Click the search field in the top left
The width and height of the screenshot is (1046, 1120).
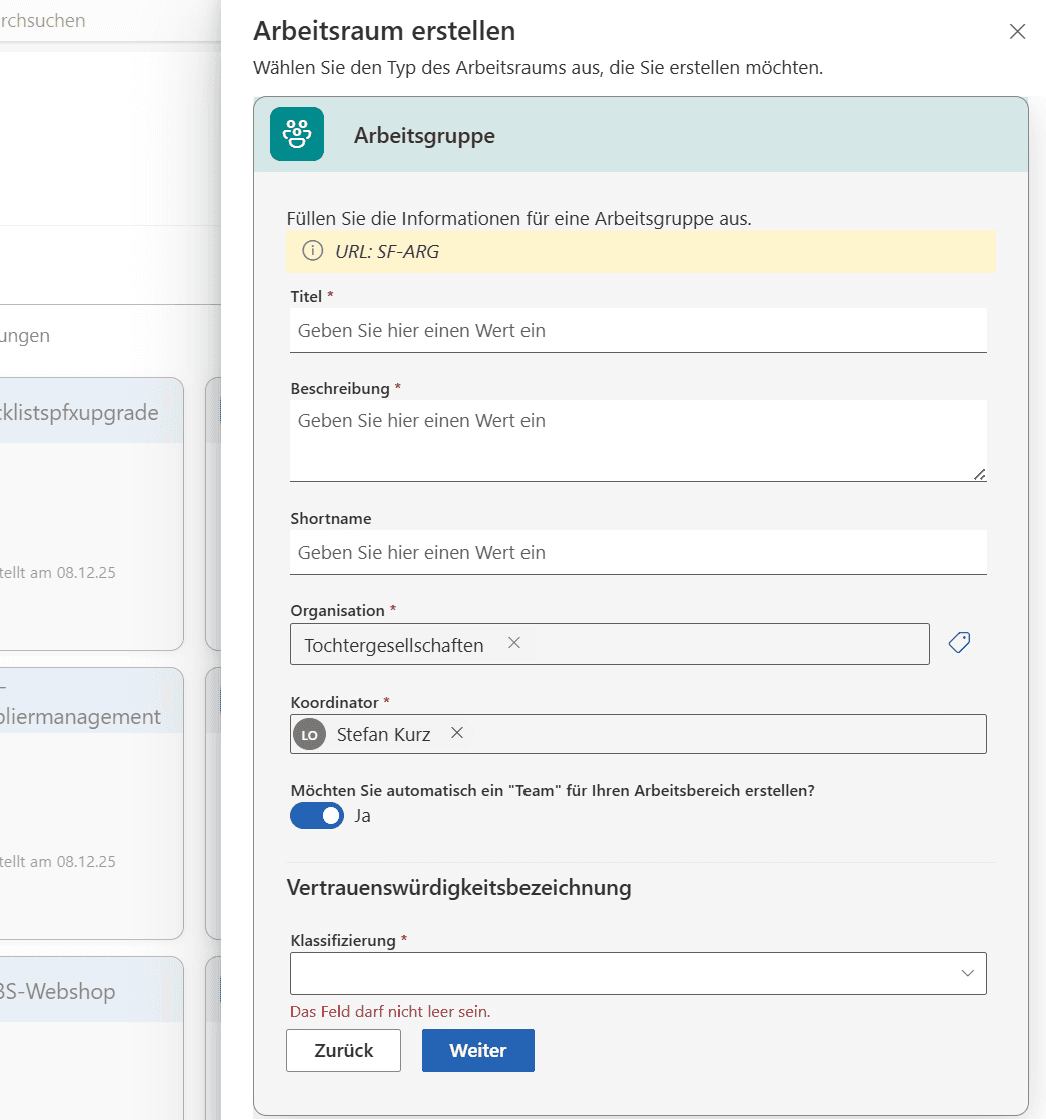coord(60,20)
